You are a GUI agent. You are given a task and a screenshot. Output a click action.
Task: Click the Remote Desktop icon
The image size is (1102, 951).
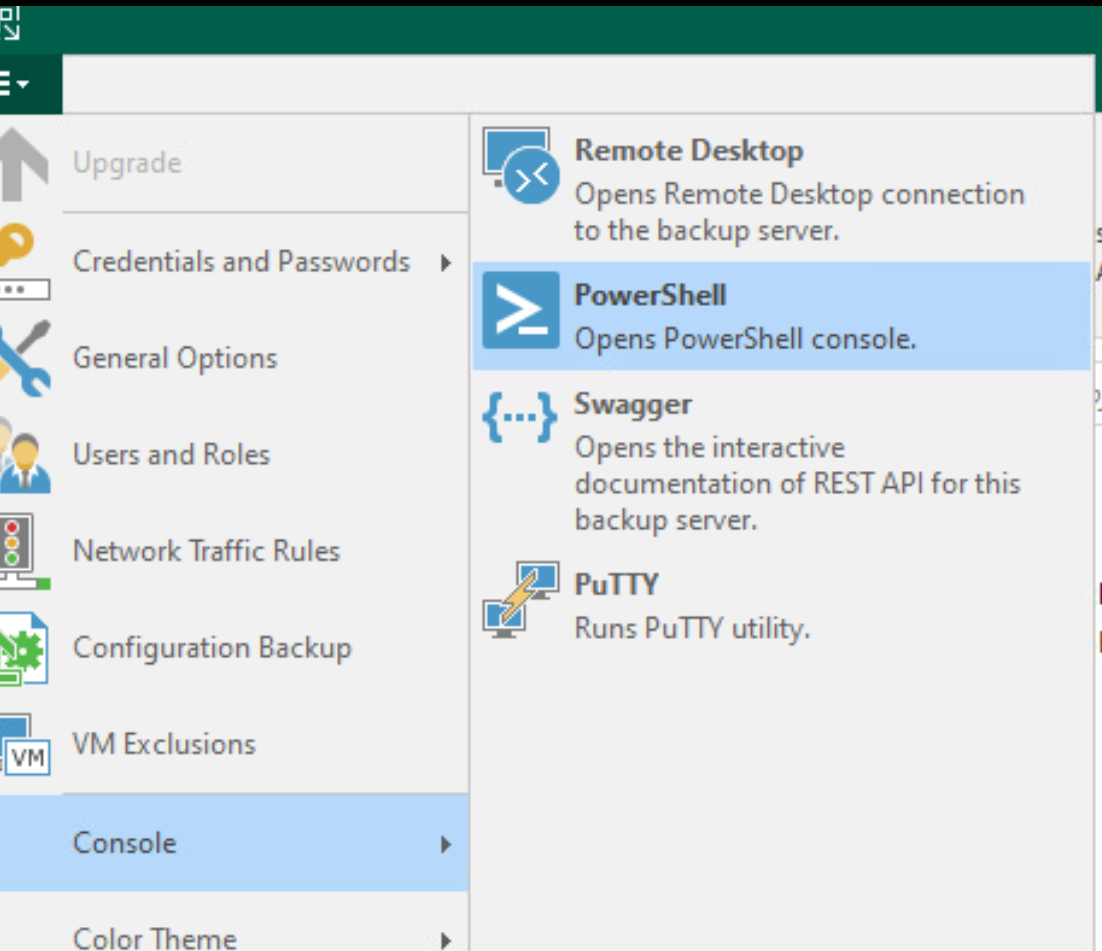[x=521, y=166]
